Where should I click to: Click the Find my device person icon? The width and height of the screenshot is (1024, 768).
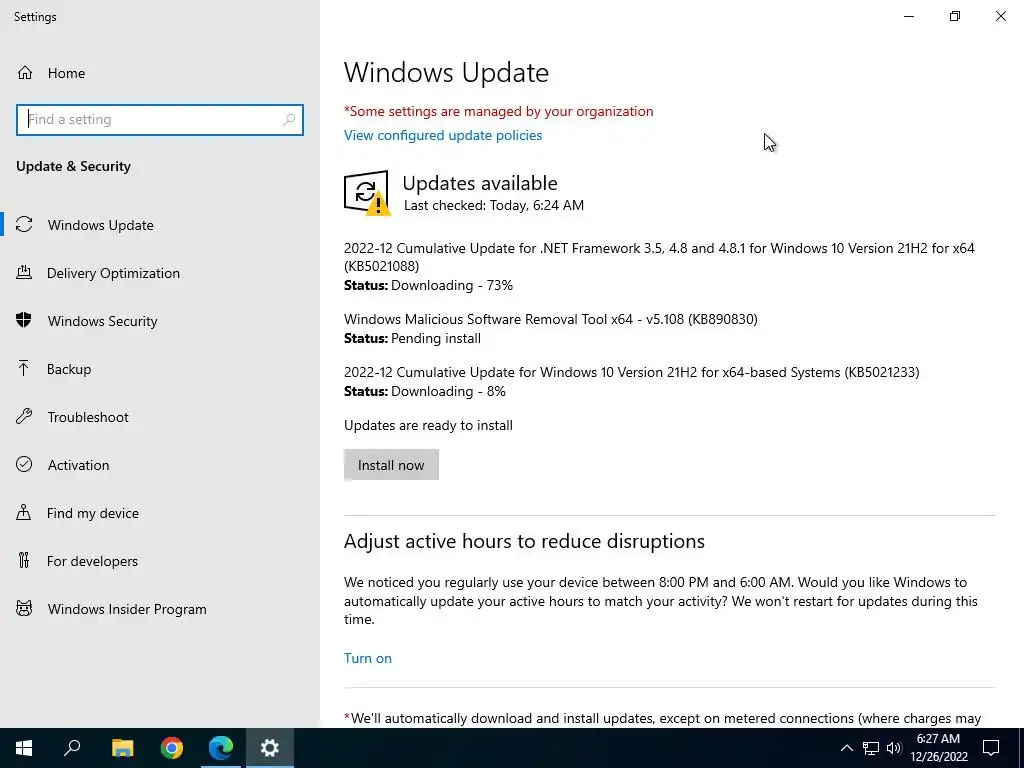(24, 513)
